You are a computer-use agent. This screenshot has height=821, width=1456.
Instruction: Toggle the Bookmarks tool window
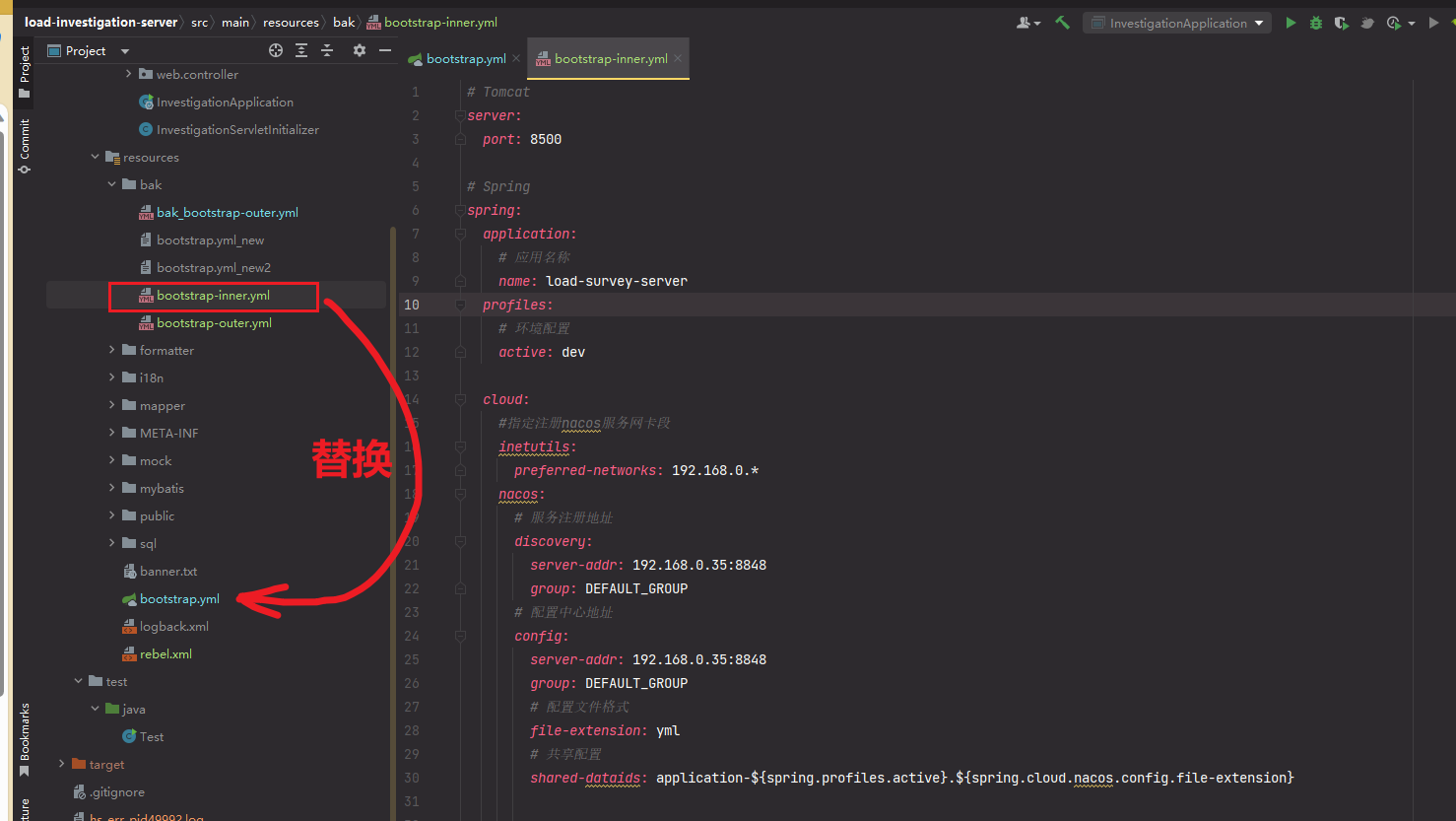(x=25, y=739)
